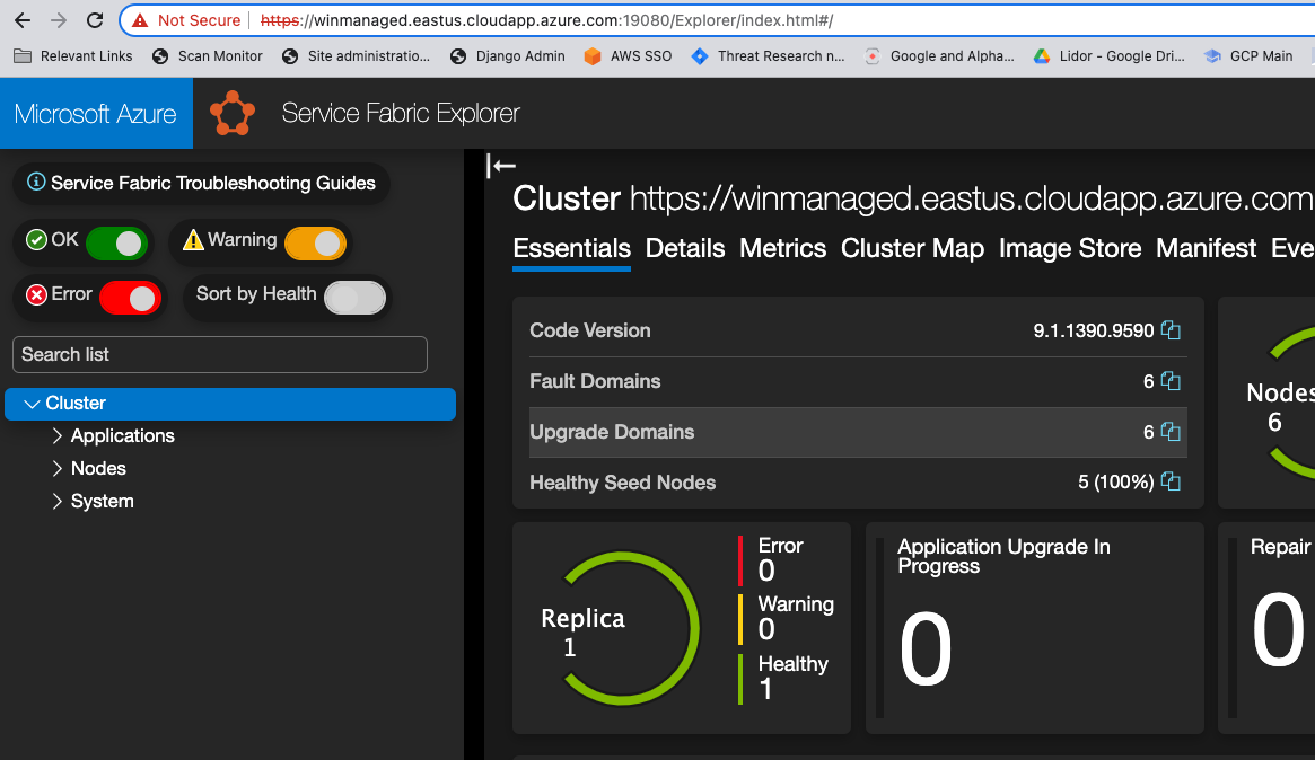
Task: Click the Application Upgrade In Progress heading
Action: tap(1004, 556)
